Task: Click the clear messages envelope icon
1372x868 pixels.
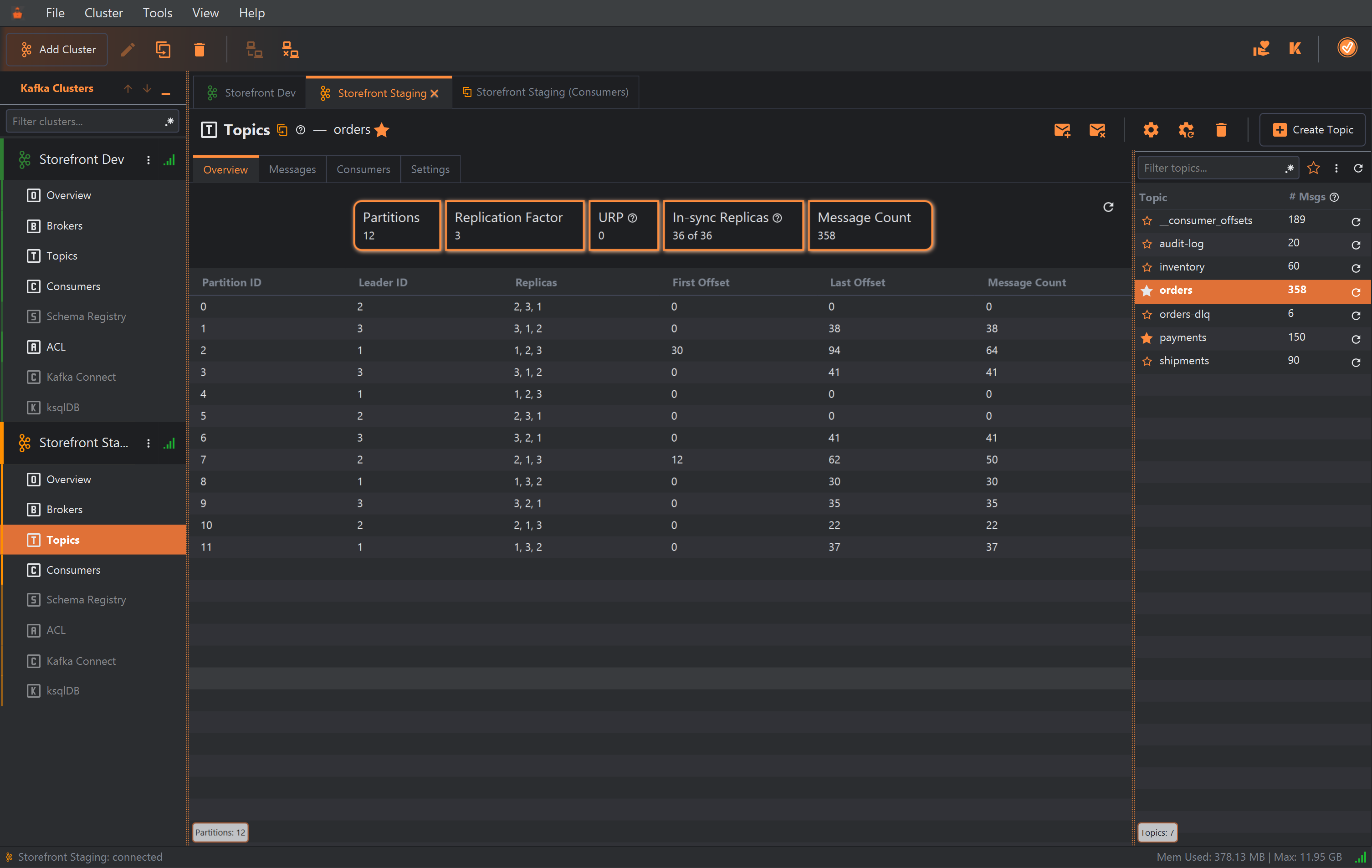Action: pyautogui.click(x=1097, y=130)
